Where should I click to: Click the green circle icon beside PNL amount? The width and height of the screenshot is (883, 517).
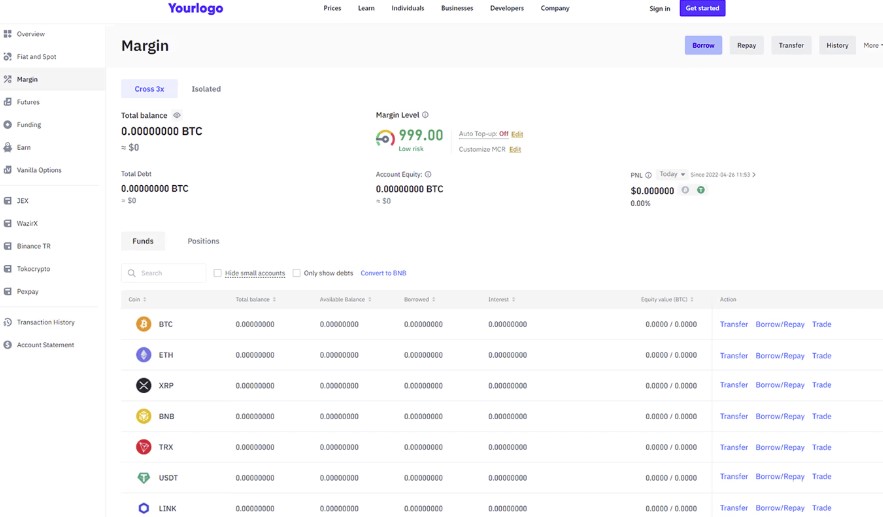coord(701,190)
